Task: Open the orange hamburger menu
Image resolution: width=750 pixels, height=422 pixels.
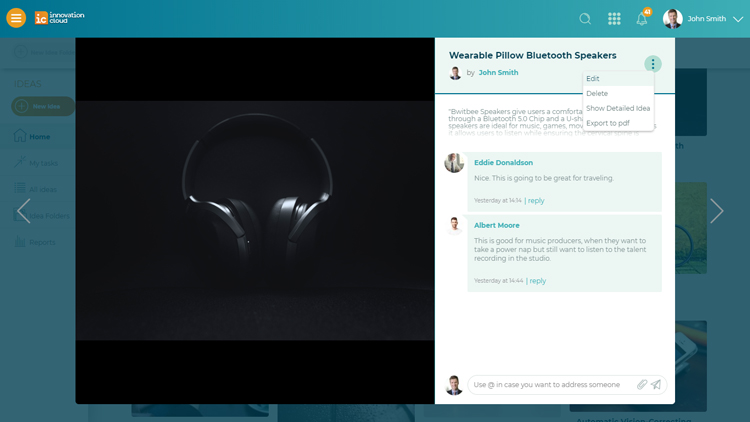Action: tap(16, 18)
